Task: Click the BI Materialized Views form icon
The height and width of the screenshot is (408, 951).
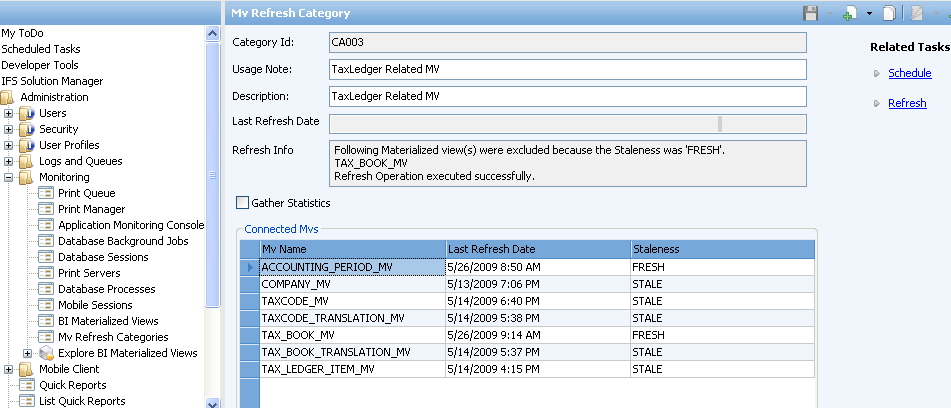Action: (x=46, y=321)
